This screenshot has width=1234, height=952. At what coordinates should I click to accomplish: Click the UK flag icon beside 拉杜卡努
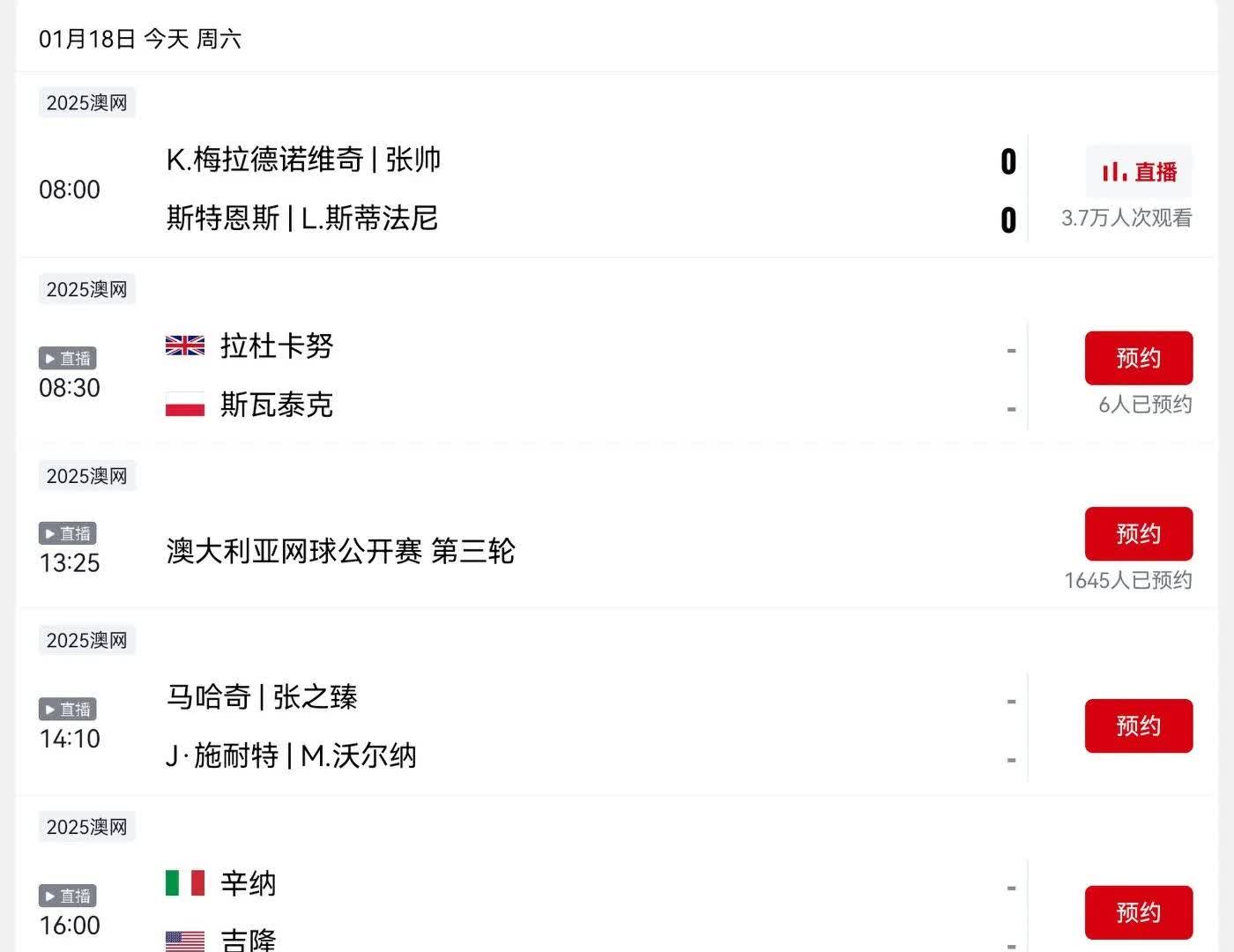[x=185, y=346]
